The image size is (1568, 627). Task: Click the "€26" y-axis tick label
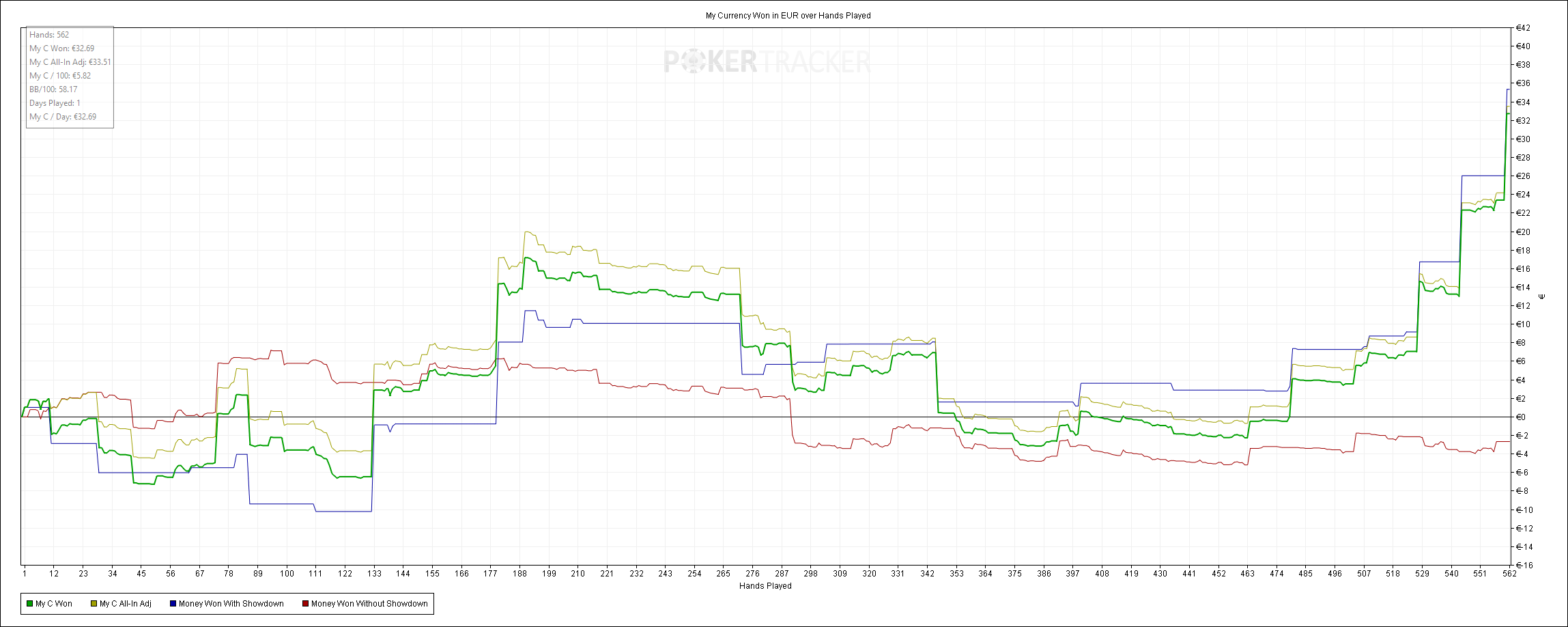pyautogui.click(x=1523, y=176)
